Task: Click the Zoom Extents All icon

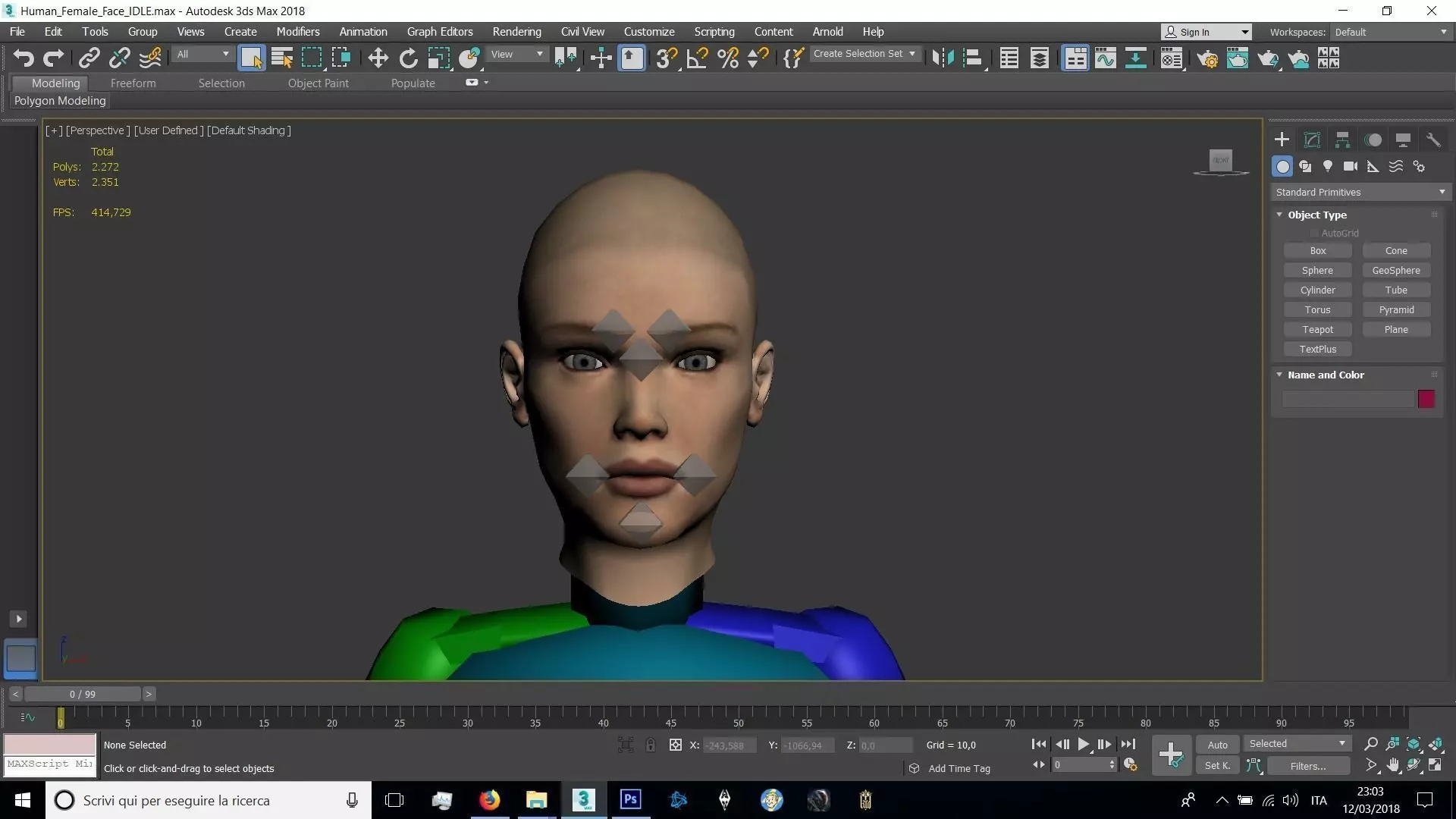Action: (1436, 744)
